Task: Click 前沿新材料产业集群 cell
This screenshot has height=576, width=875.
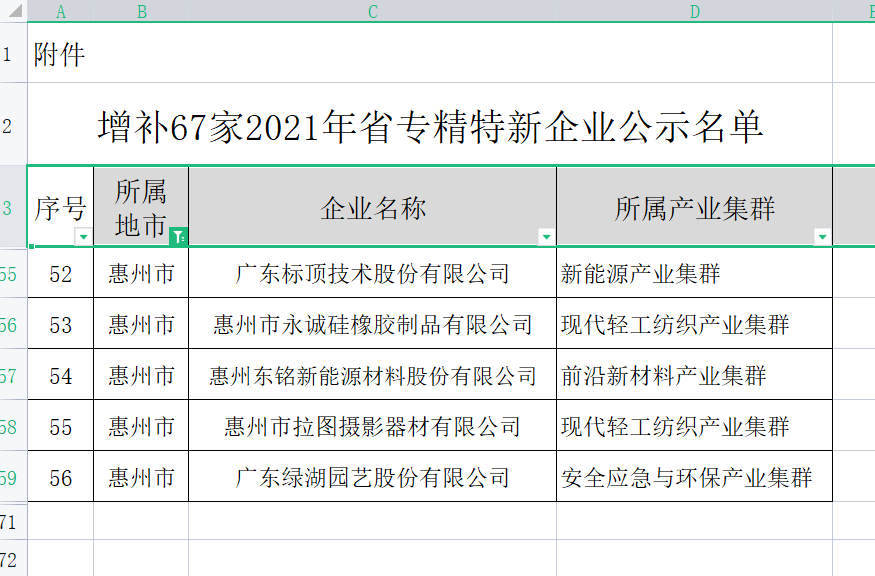Action: tap(694, 375)
